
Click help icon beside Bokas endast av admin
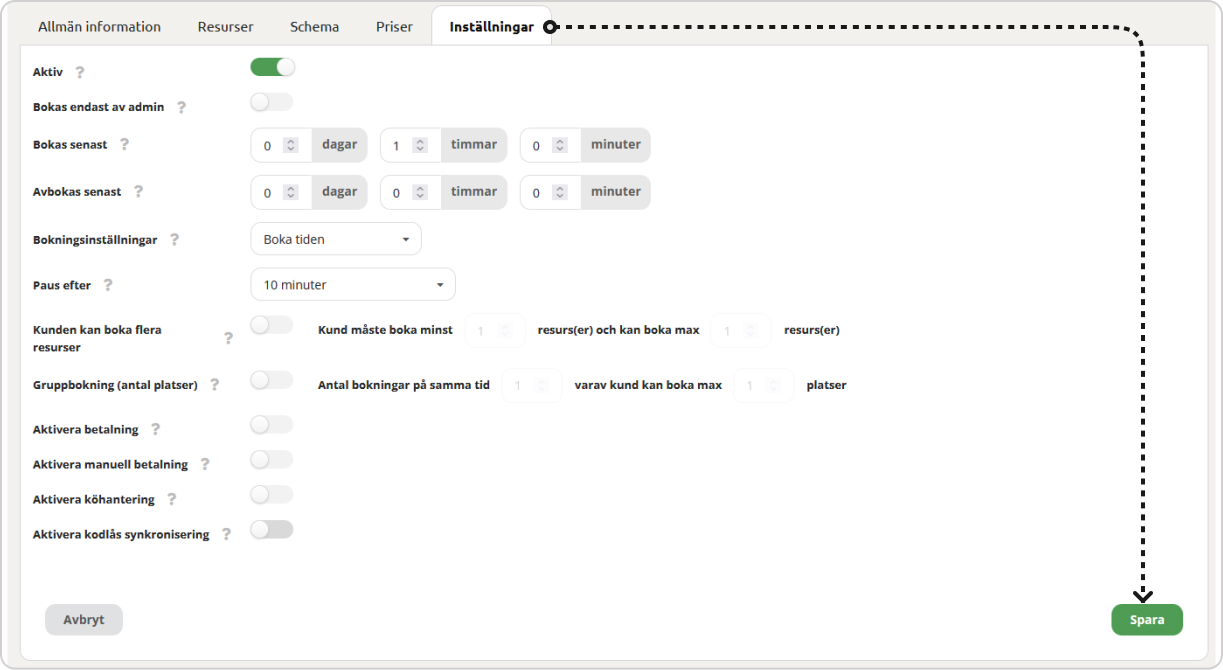pos(181,107)
